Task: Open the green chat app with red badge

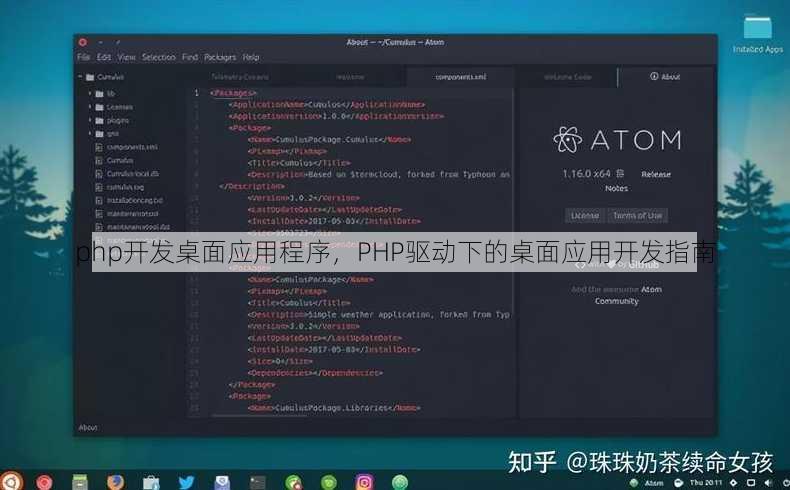Action: pyautogui.click(x=293, y=482)
